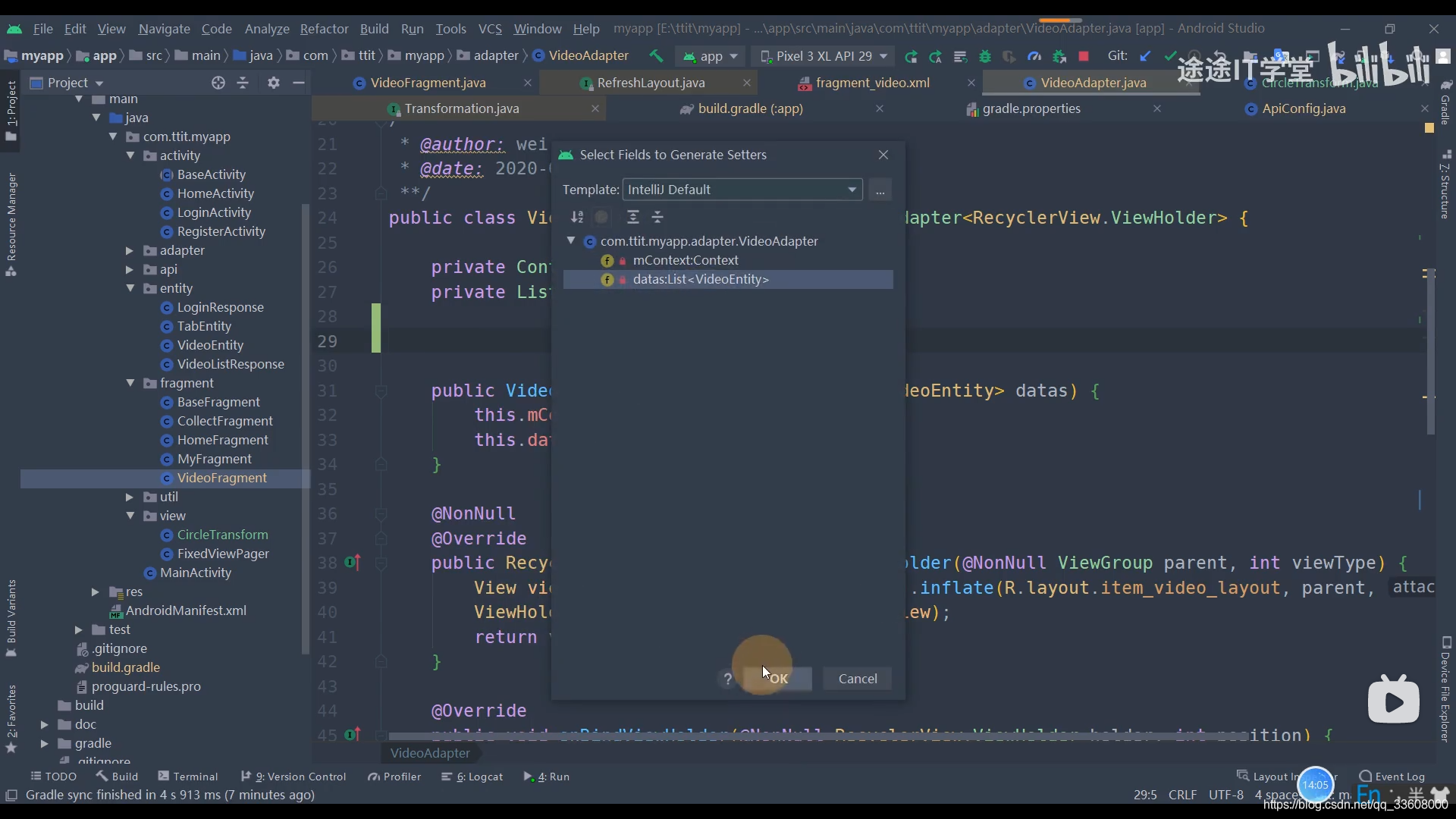Image resolution: width=1456 pixels, height=819 pixels.
Task: Click the Attach Debugger to Android Process icon
Action: pyautogui.click(x=1059, y=56)
